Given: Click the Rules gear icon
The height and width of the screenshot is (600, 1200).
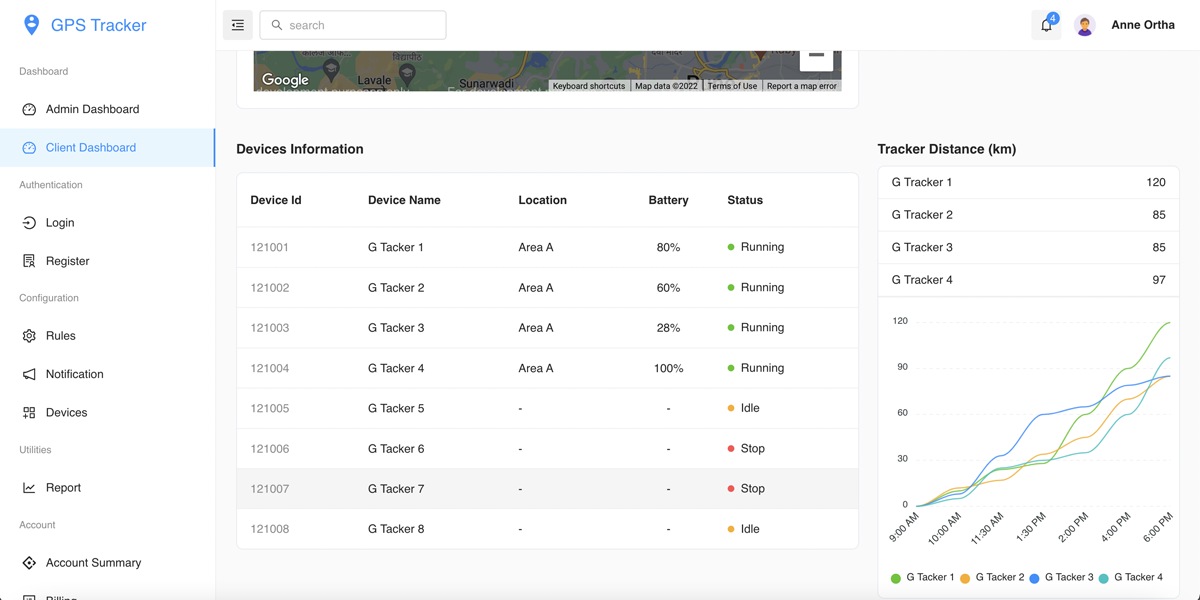Looking at the screenshot, I should (x=29, y=336).
